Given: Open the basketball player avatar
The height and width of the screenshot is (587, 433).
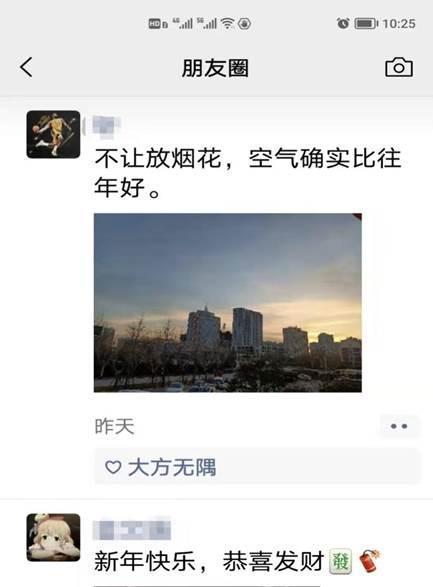Looking at the screenshot, I should coord(53,134).
